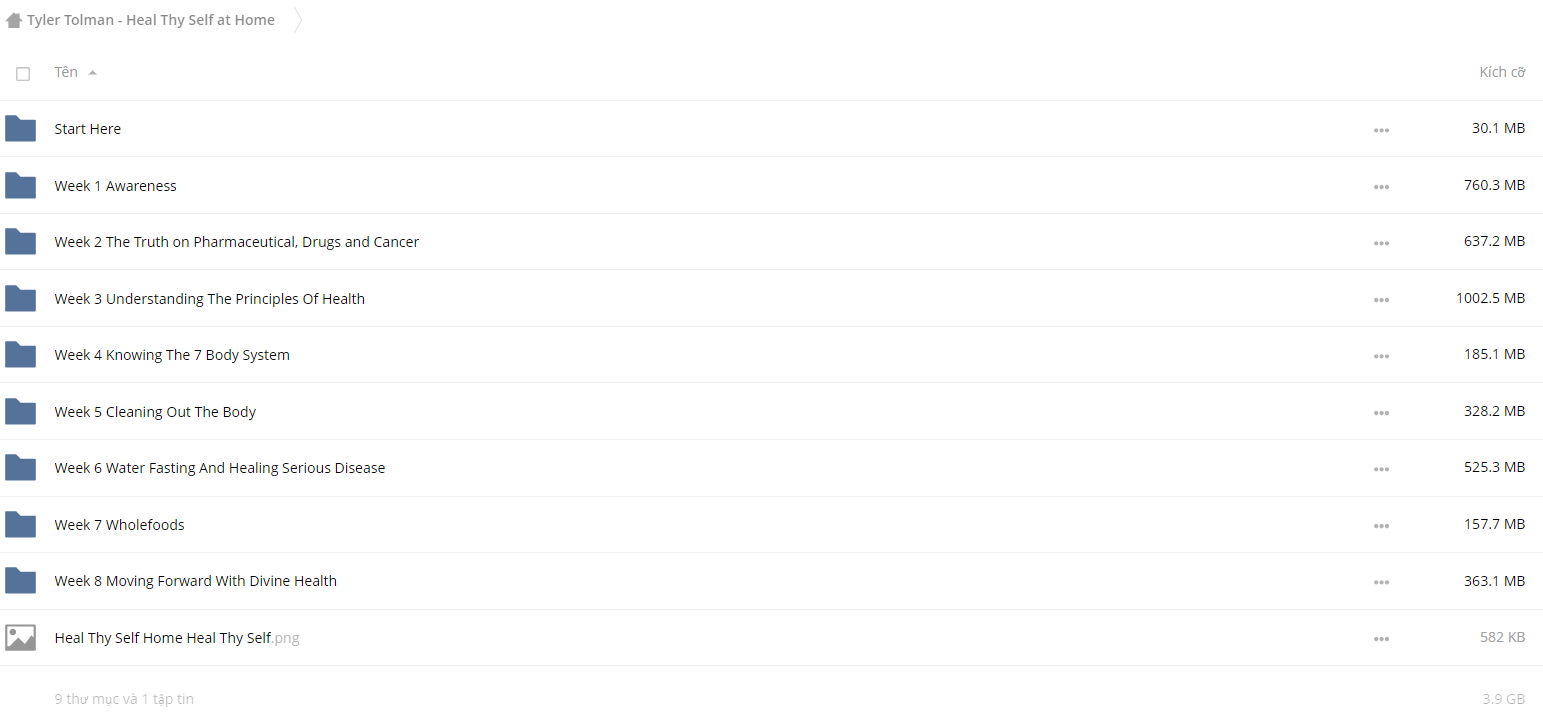This screenshot has height=719, width=1543.
Task: Click the Week 4 Knowing The 7 Body System folder icon
Action: [x=20, y=355]
